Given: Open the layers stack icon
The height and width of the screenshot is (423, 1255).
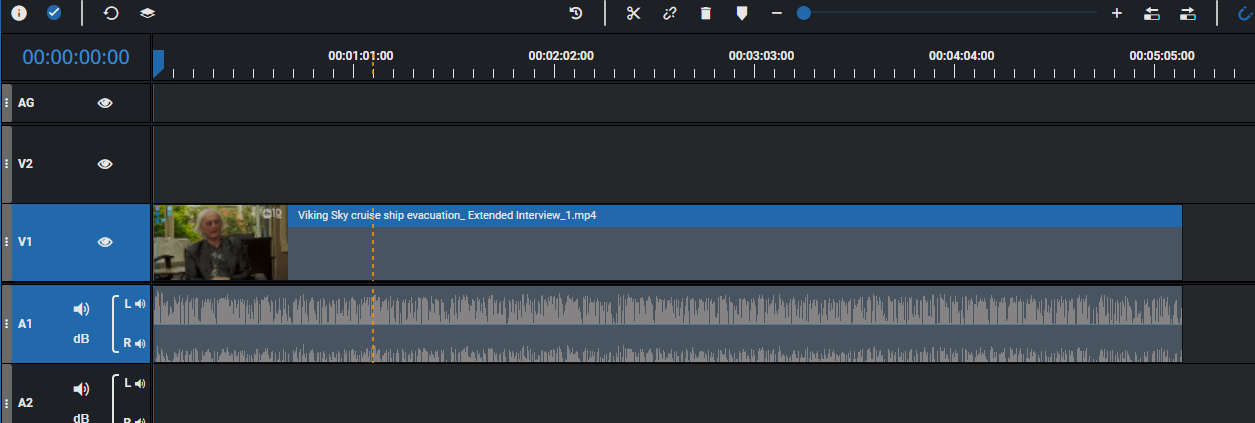Looking at the screenshot, I should [147, 13].
